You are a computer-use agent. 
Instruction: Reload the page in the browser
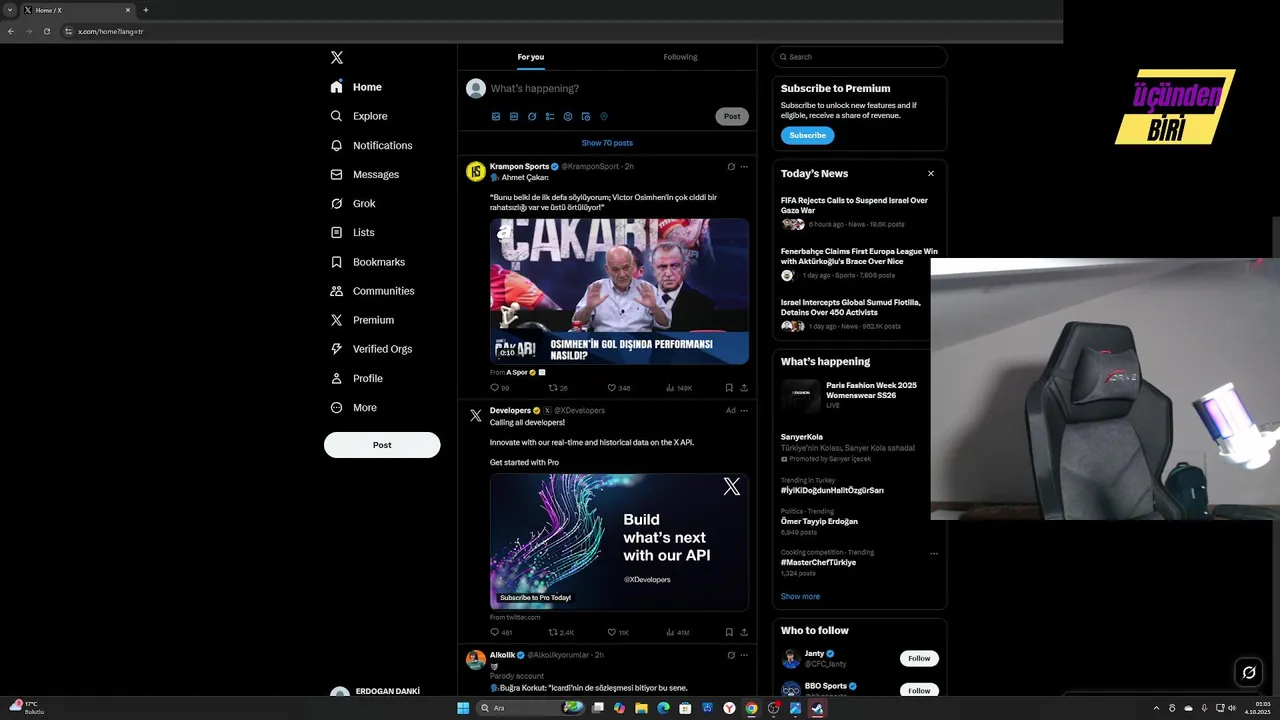[47, 31]
